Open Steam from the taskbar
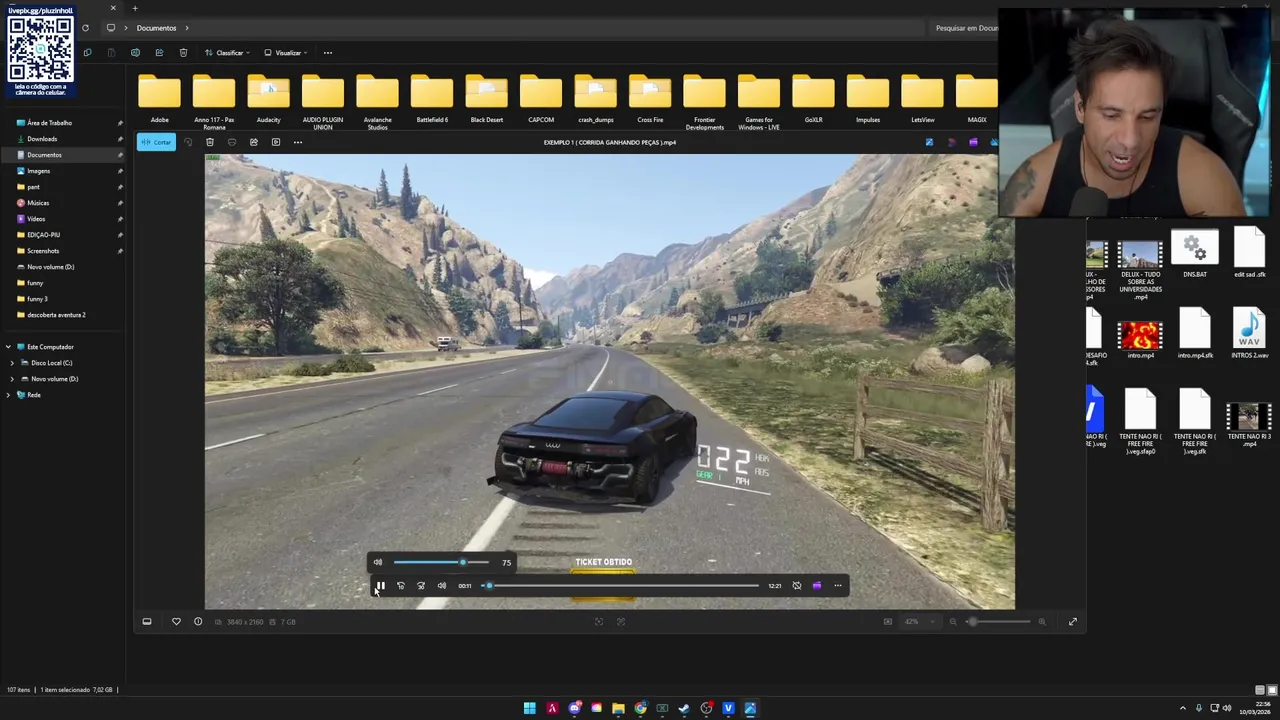This screenshot has width=1280, height=720. pyautogui.click(x=684, y=708)
